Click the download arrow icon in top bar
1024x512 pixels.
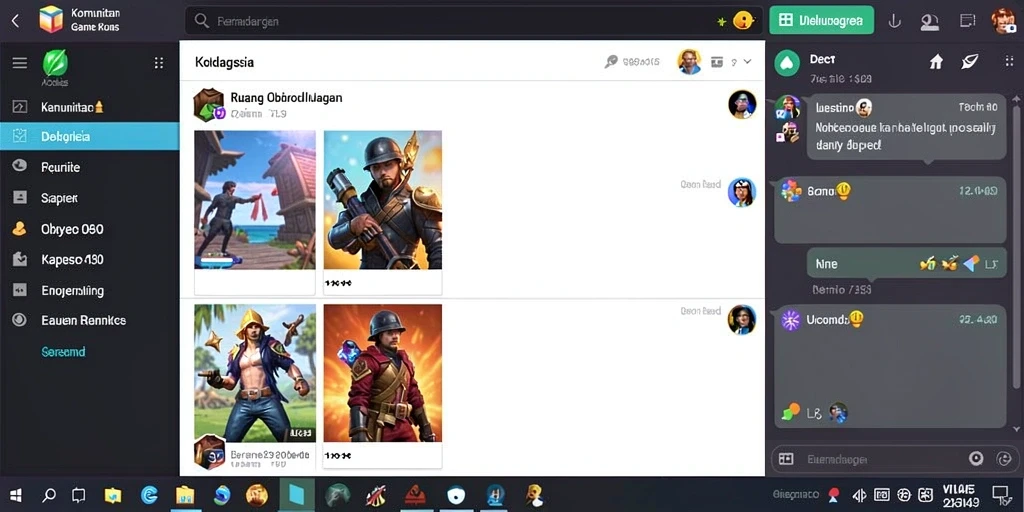click(894, 21)
